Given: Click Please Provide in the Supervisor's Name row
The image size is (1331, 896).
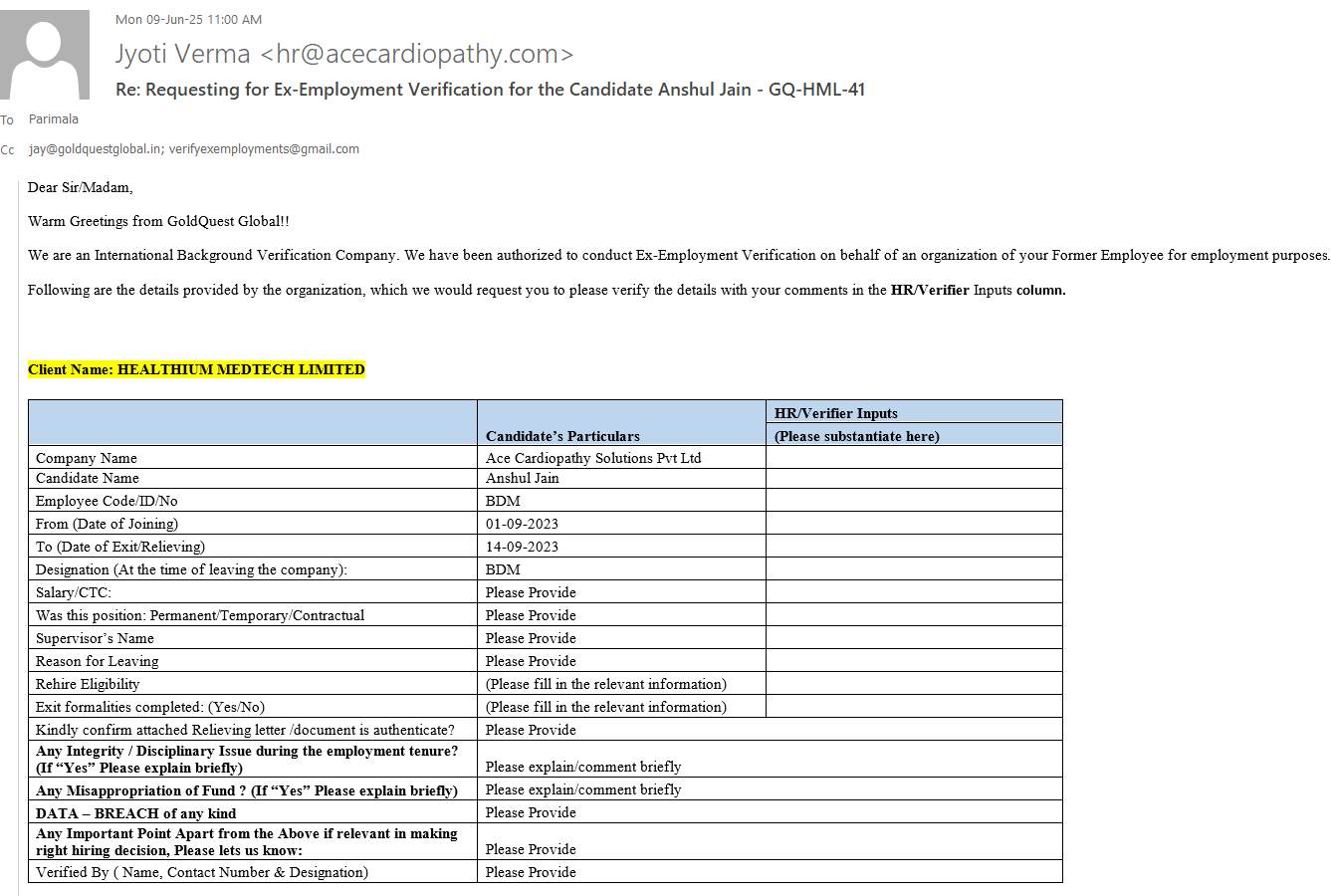Looking at the screenshot, I should pyautogui.click(x=531, y=638).
